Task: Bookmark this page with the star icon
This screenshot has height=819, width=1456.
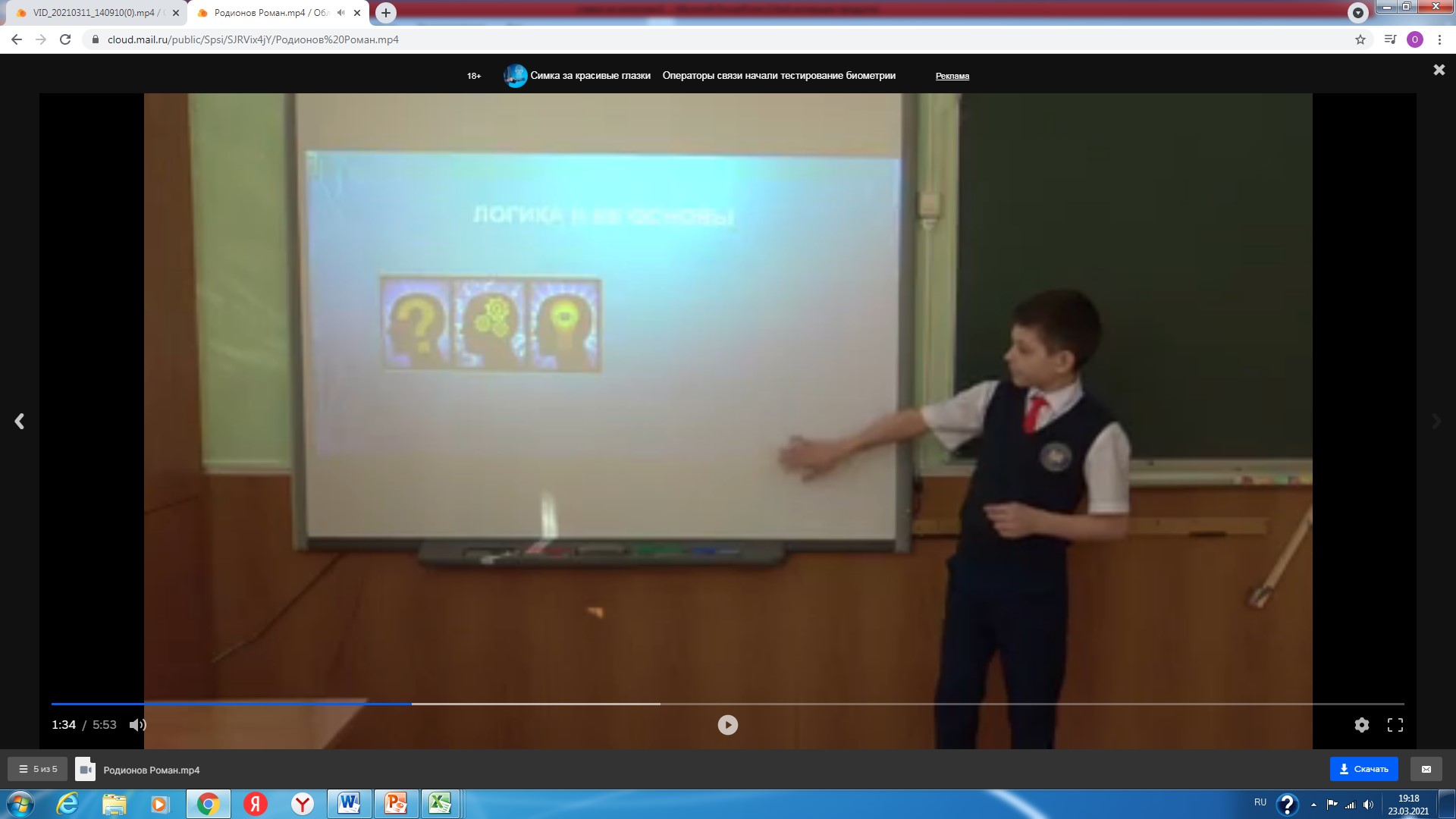Action: [x=1360, y=39]
